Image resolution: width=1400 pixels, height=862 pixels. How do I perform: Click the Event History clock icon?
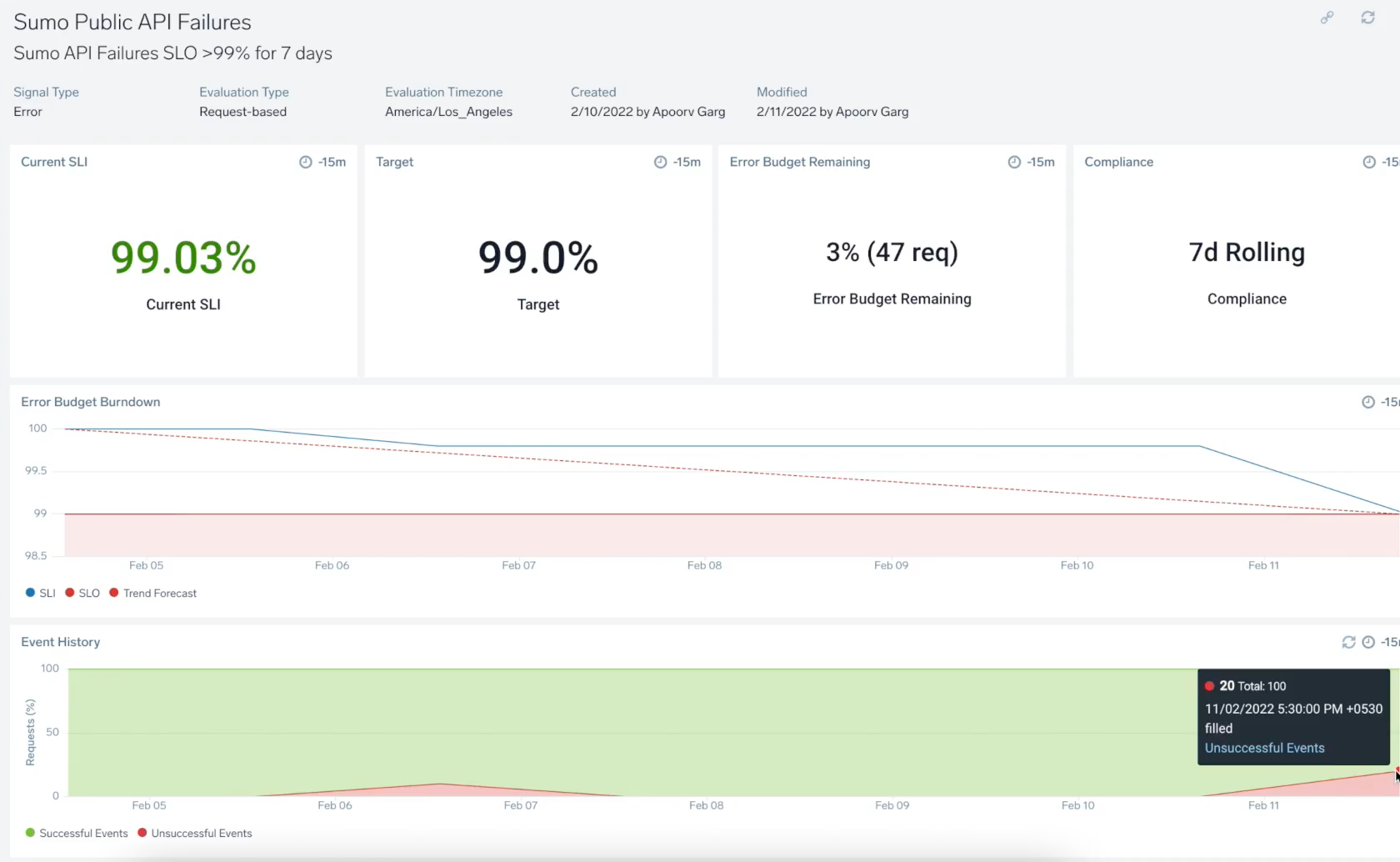click(1369, 642)
